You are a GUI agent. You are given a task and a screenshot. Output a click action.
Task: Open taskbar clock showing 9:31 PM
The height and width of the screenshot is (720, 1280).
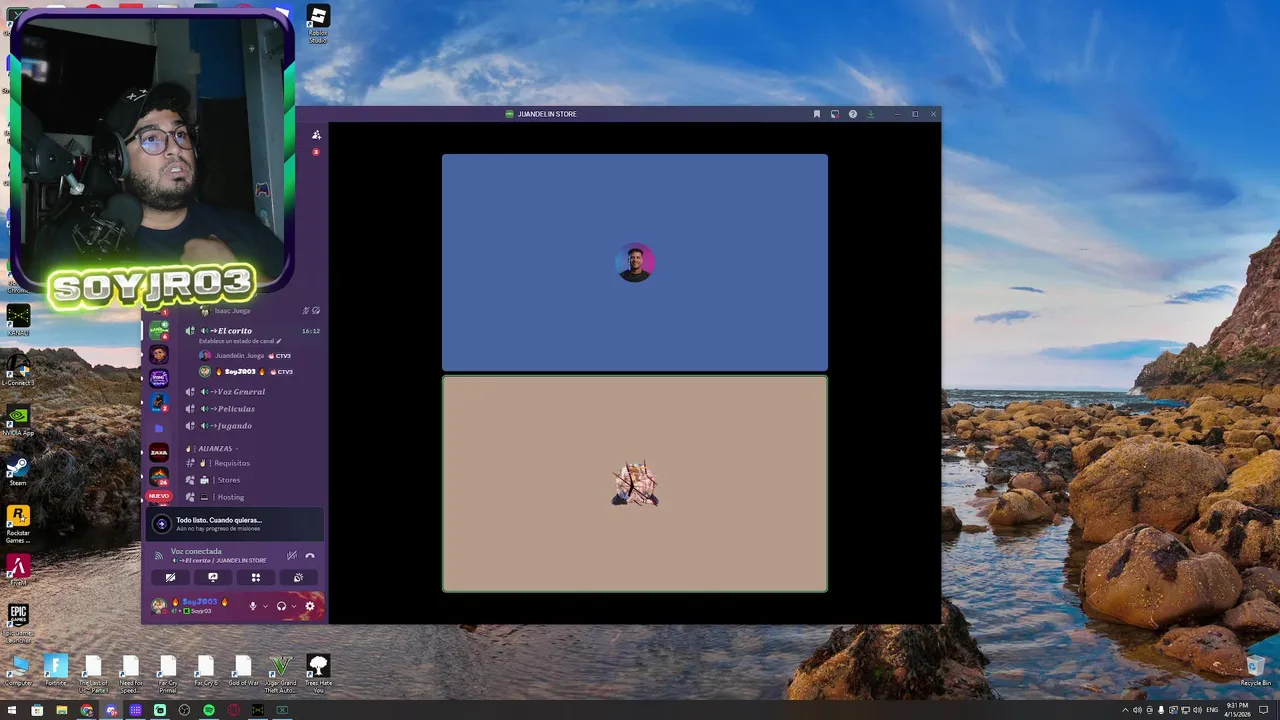(1237, 710)
